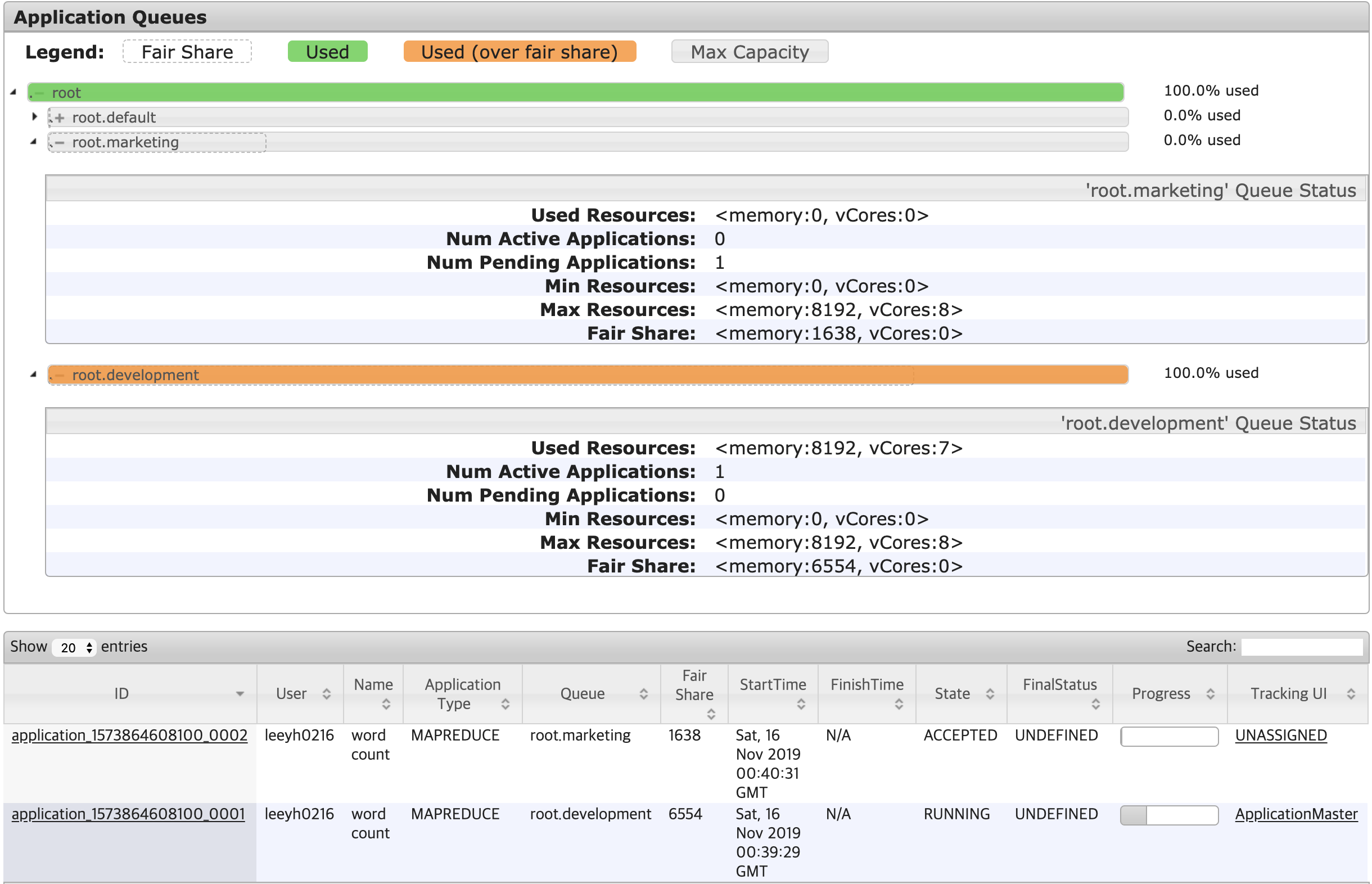Click the minus icon on root.marketing bar
This screenshot has width=1372, height=884.
[59, 142]
